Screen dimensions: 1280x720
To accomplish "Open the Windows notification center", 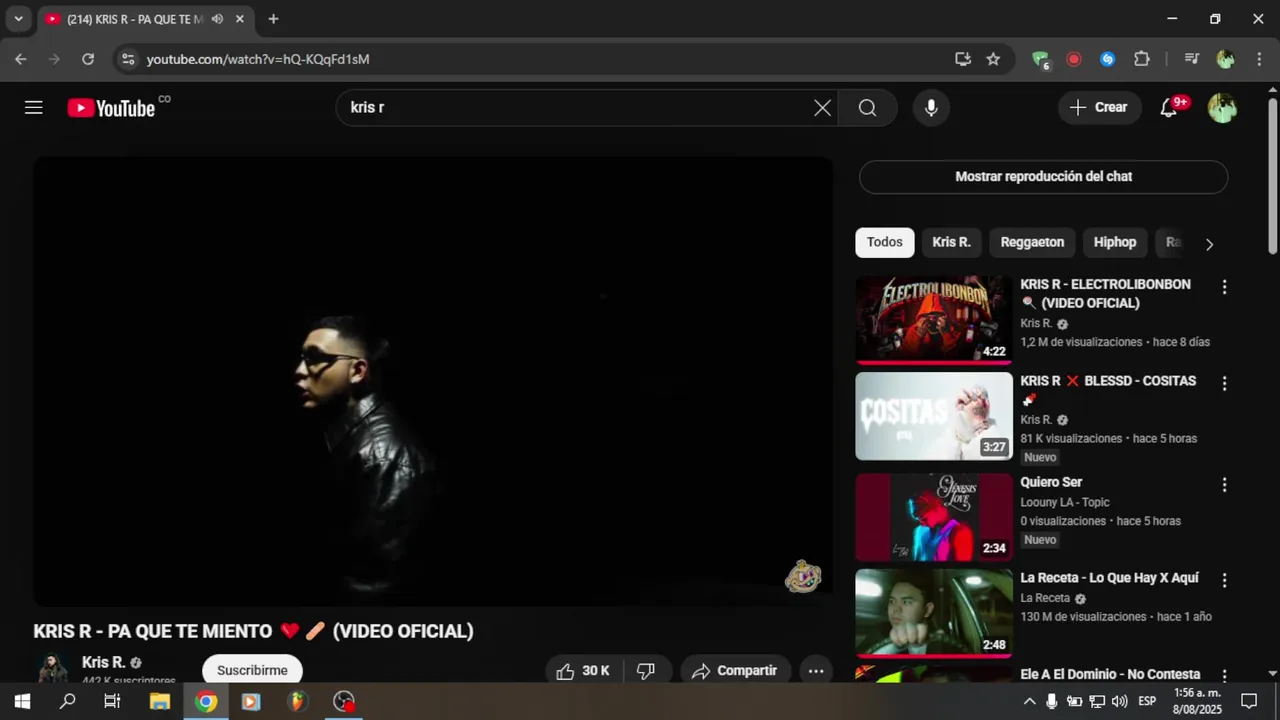I will click(x=1249, y=701).
